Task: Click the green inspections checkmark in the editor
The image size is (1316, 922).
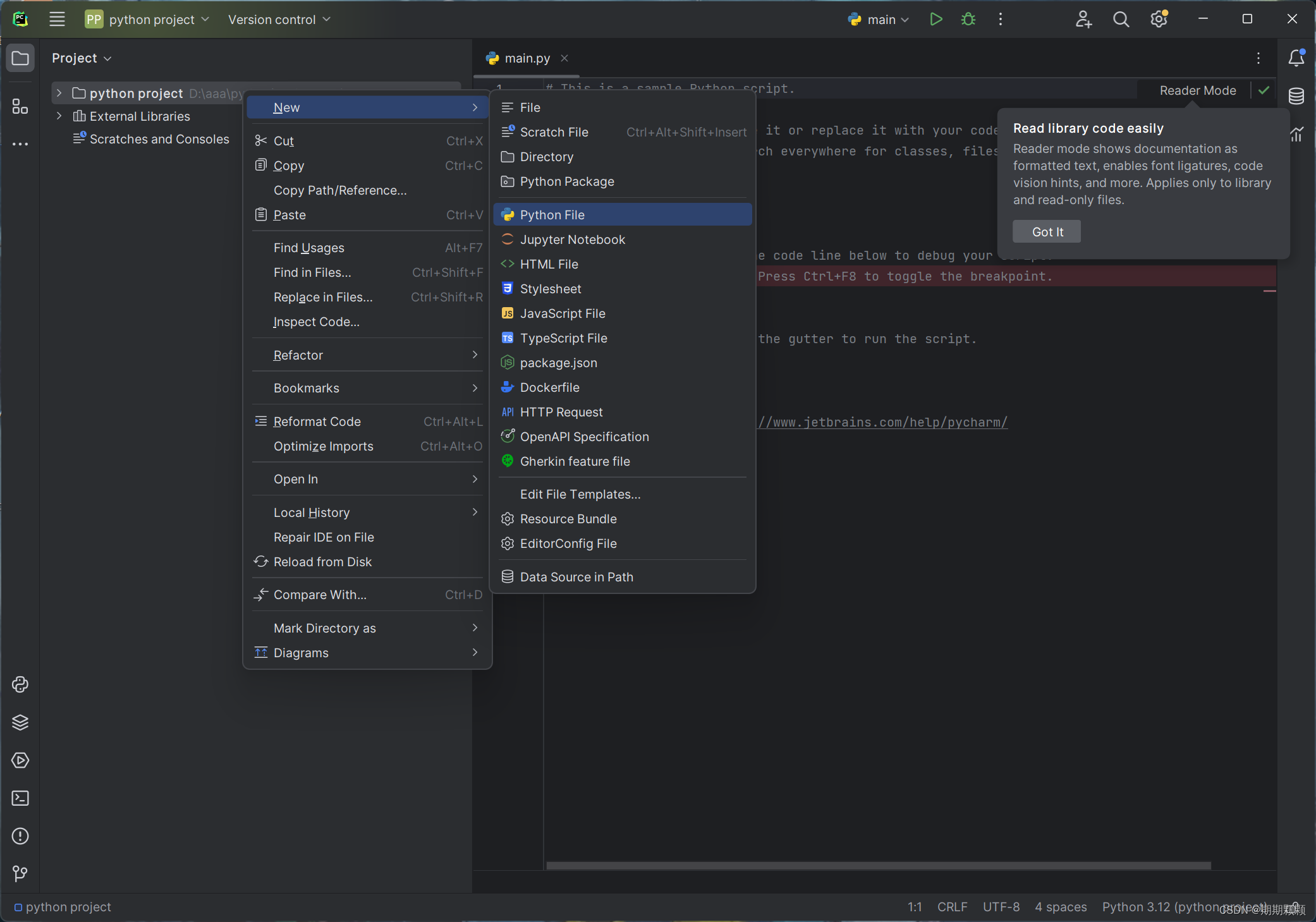Action: tap(1264, 90)
